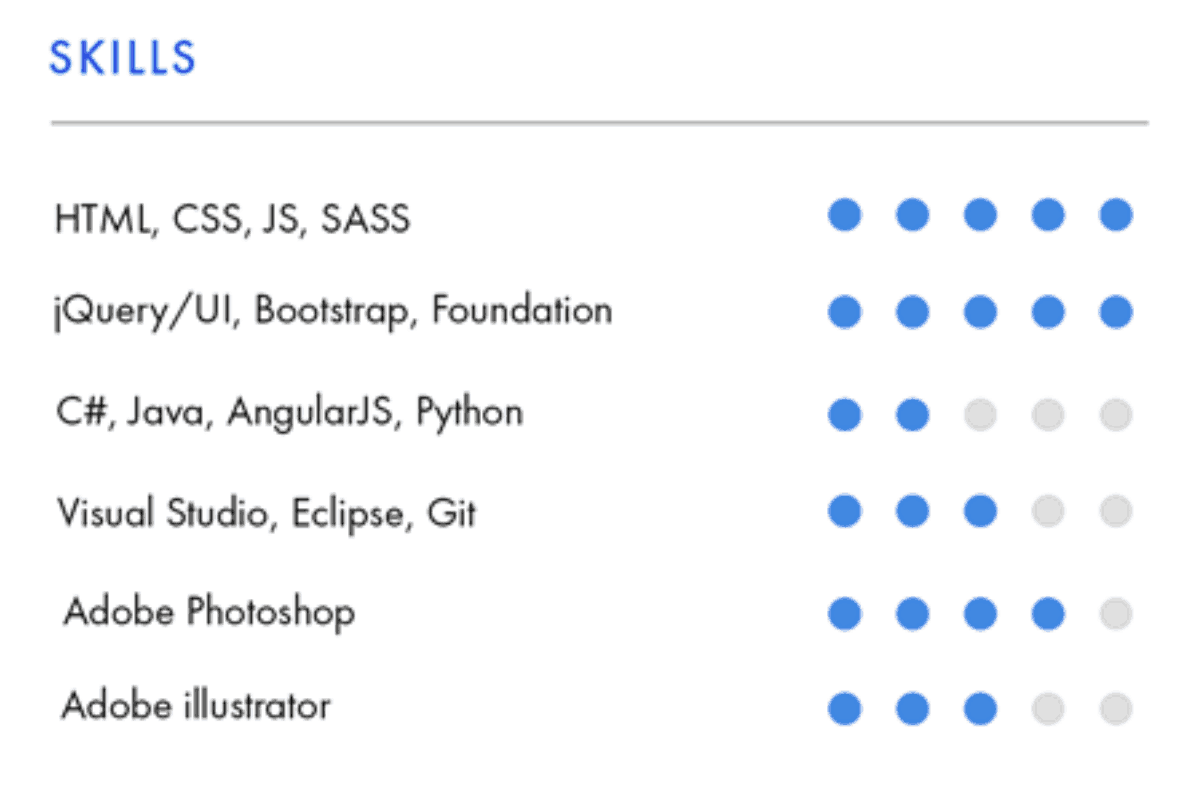
Task: Click the SKILLS section heading
Action: click(x=122, y=58)
